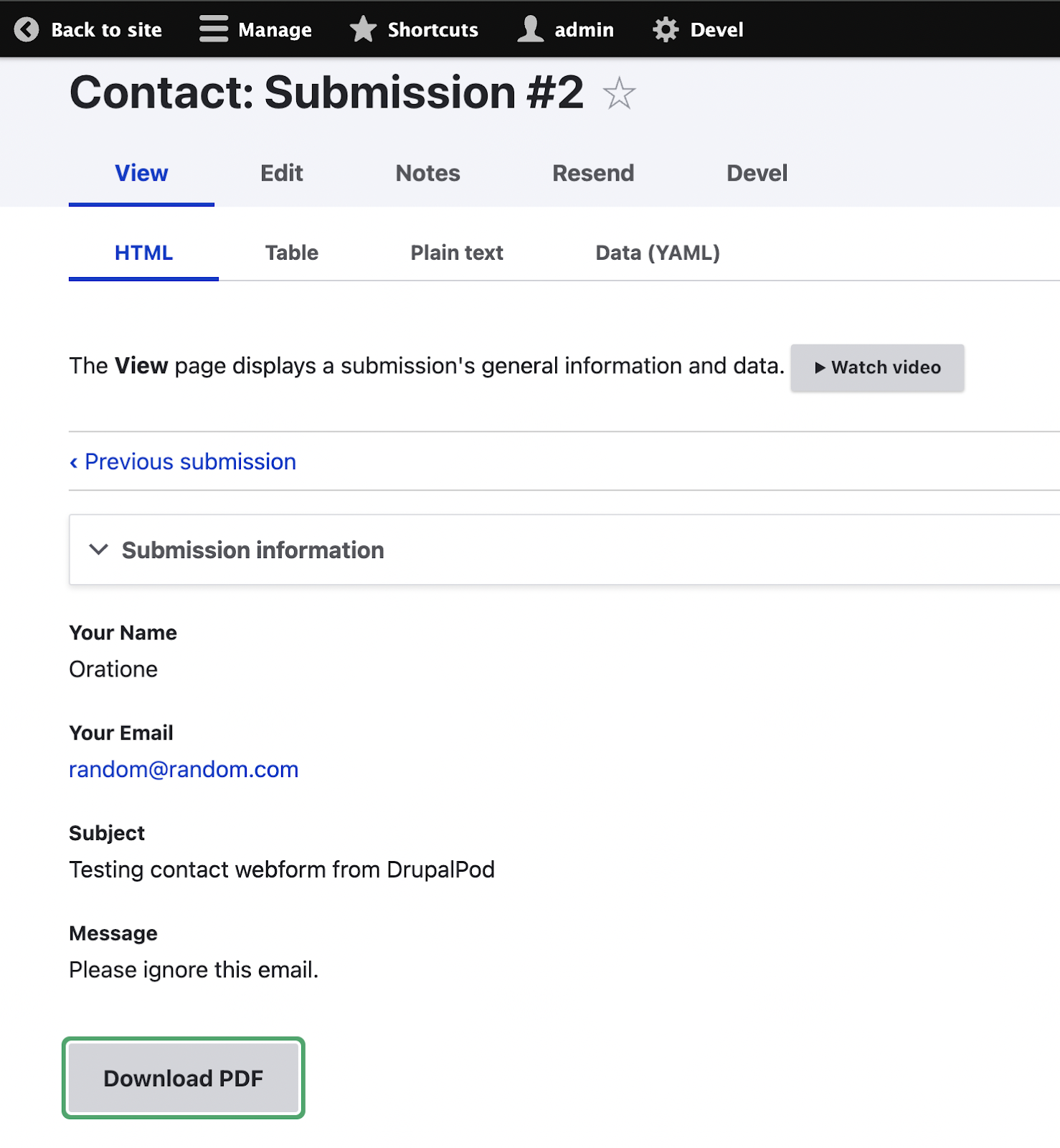Show the Data (YAML) view
The width and height of the screenshot is (1060, 1148).
point(658,253)
